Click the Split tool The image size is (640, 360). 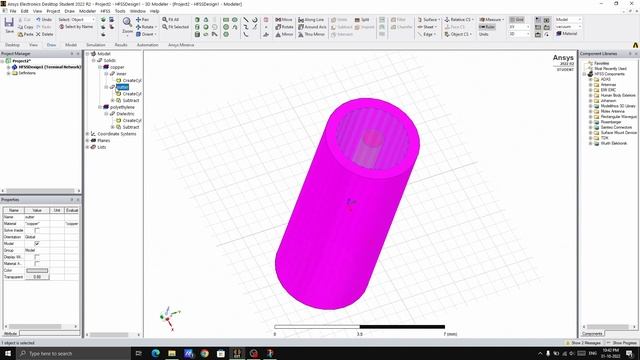tap(362, 20)
